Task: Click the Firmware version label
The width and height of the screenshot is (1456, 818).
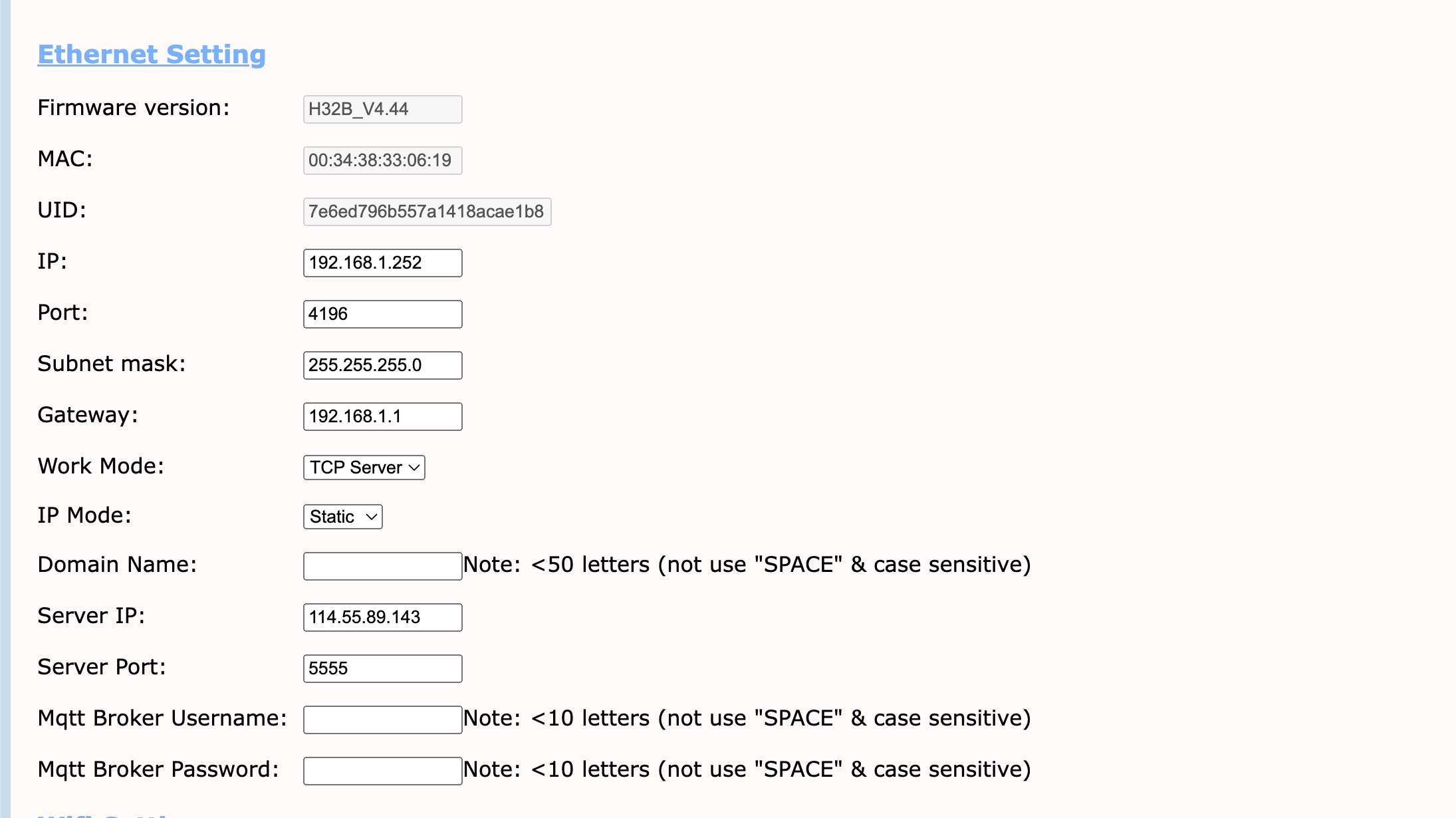Action: [x=133, y=108]
